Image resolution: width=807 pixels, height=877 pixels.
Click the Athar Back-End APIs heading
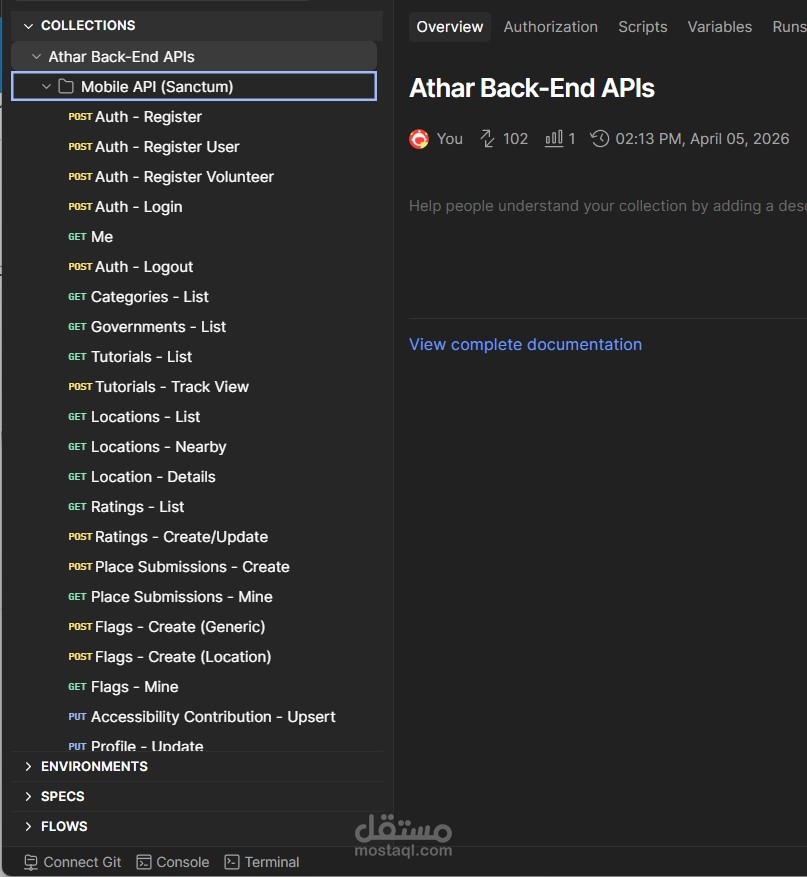click(x=532, y=88)
